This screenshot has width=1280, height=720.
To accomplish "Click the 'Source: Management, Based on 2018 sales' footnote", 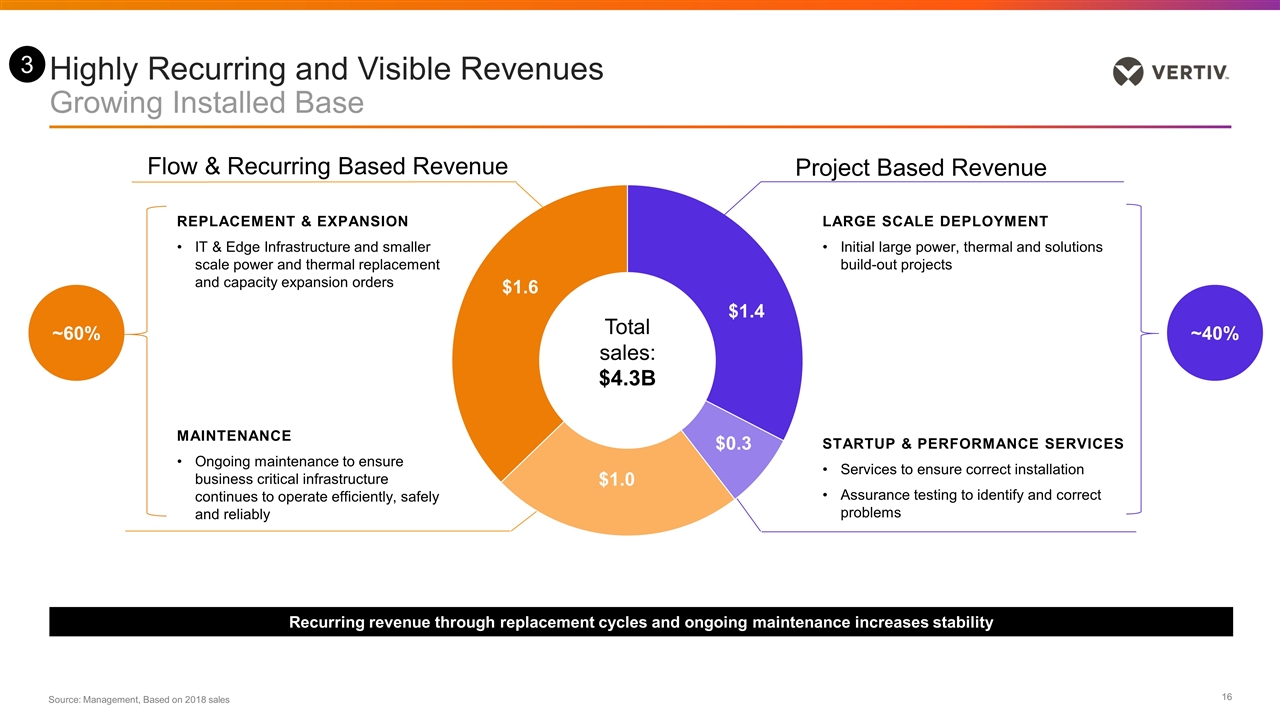I will [139, 699].
